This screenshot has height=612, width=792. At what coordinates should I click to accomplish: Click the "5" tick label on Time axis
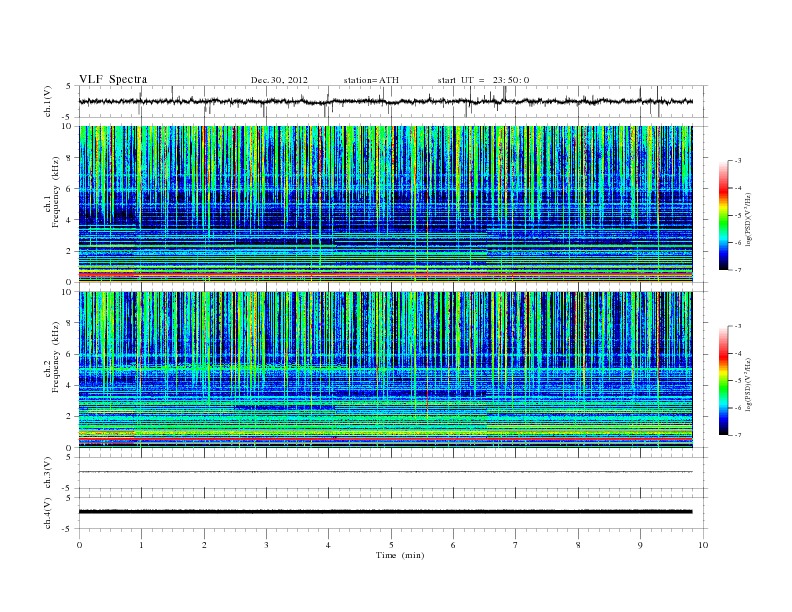tap(391, 545)
